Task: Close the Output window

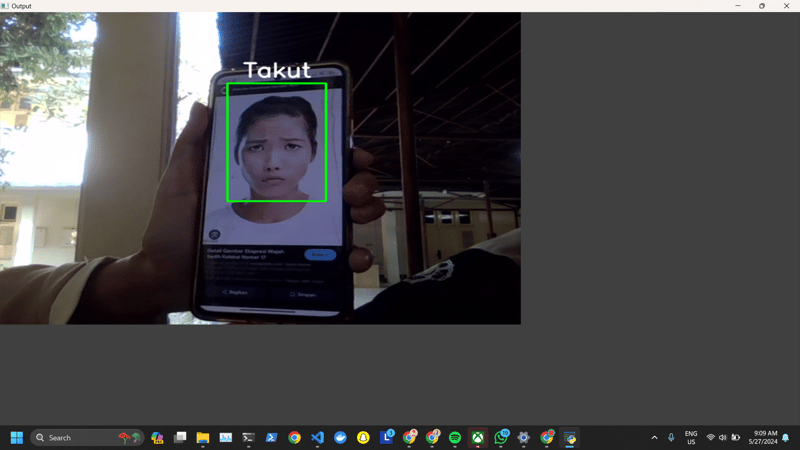Action: 786,6
